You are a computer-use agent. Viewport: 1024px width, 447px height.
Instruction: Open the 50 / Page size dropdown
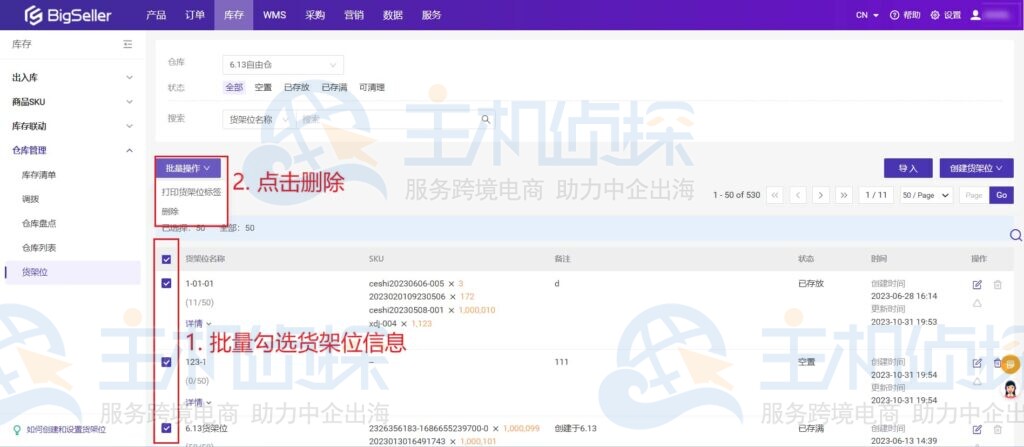coord(926,195)
